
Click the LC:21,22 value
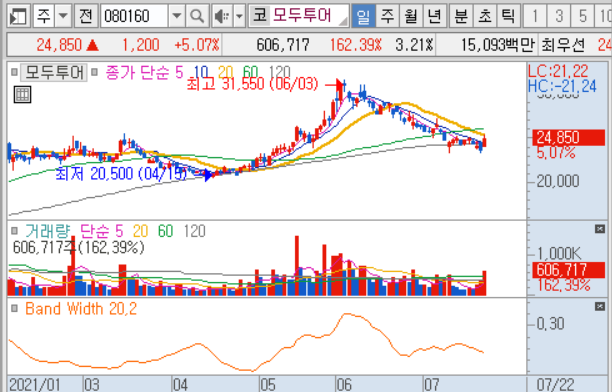click(558, 71)
